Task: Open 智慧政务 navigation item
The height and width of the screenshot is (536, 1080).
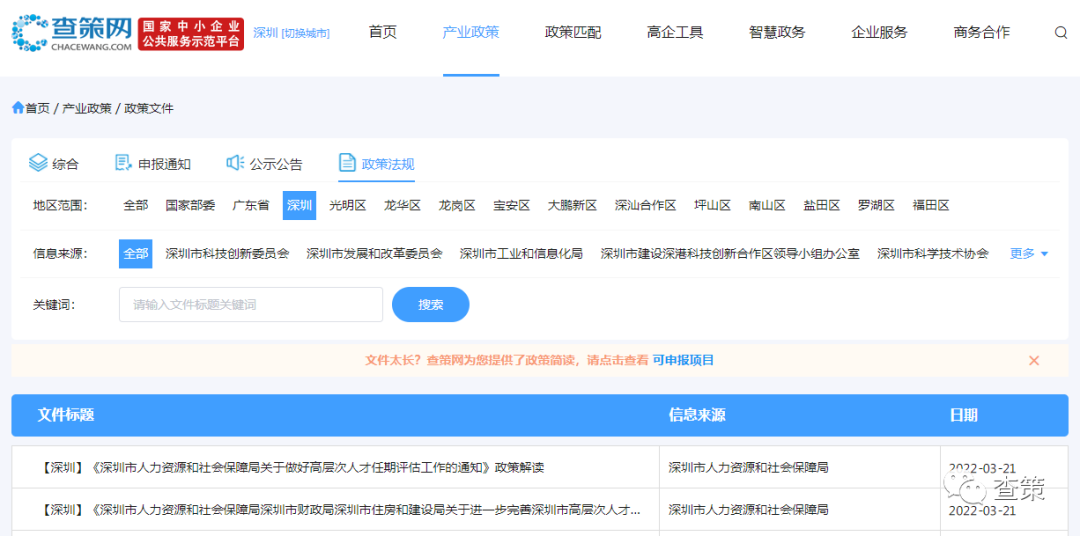Action: pyautogui.click(x=777, y=32)
